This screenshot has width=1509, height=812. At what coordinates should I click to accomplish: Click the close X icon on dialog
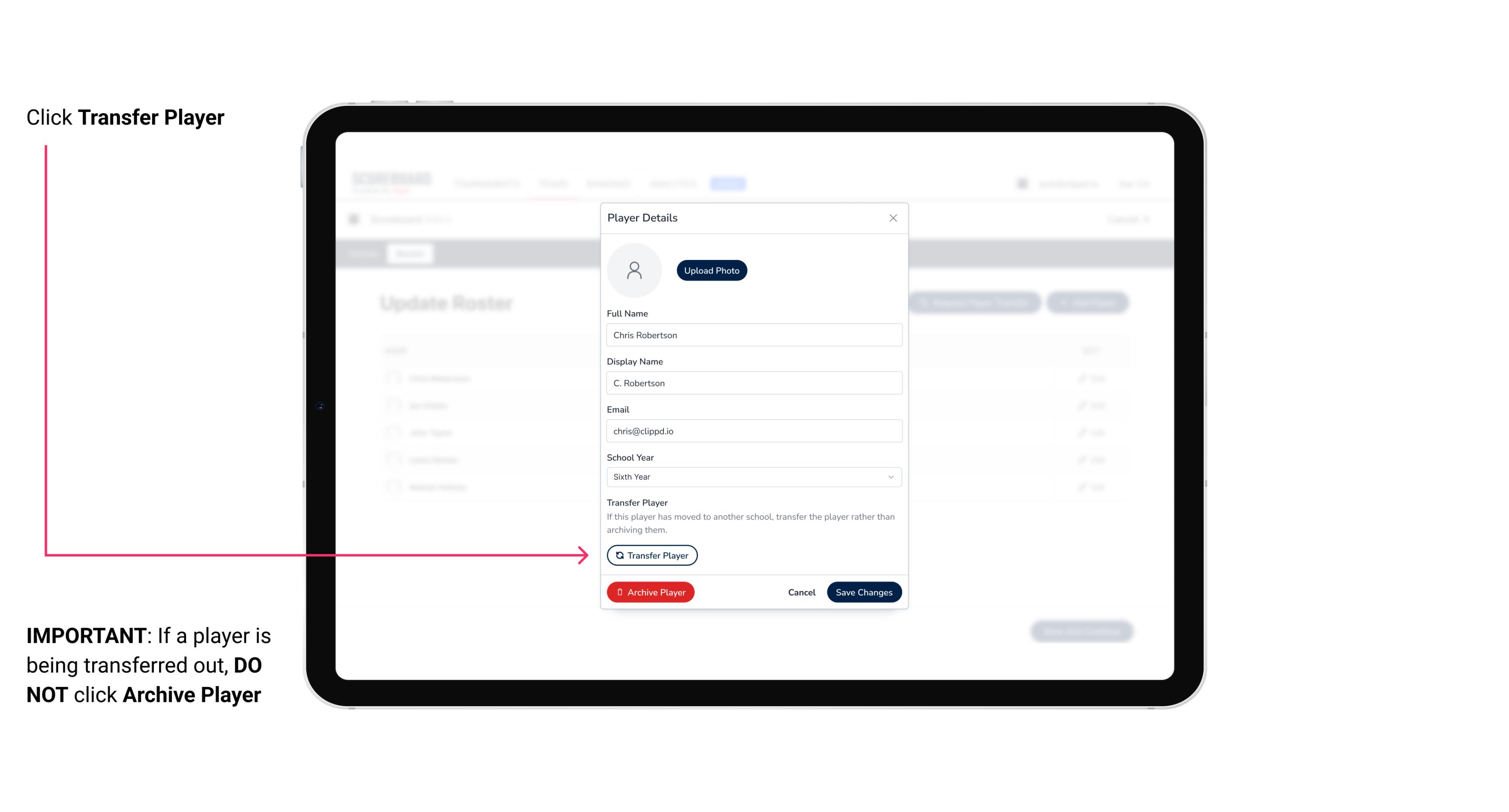[893, 218]
